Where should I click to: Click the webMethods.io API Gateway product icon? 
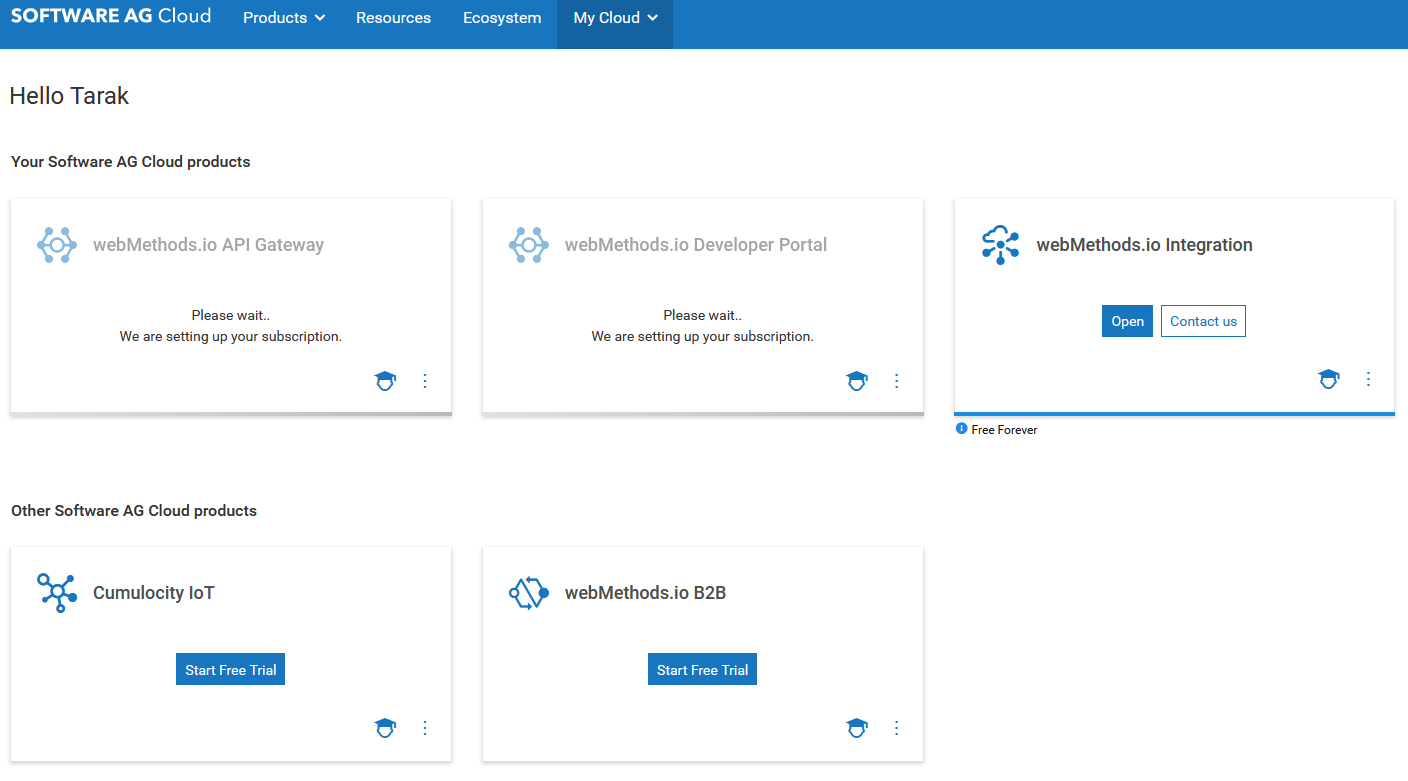coord(57,244)
